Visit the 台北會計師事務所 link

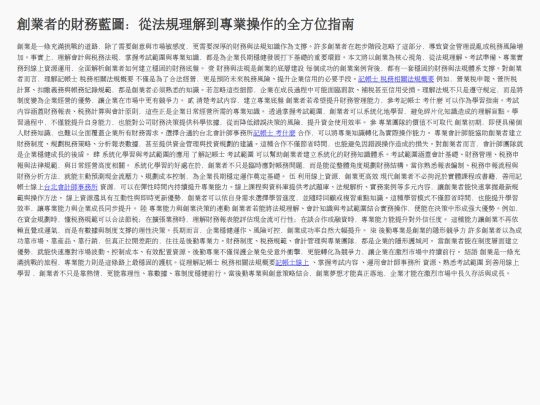71,187
